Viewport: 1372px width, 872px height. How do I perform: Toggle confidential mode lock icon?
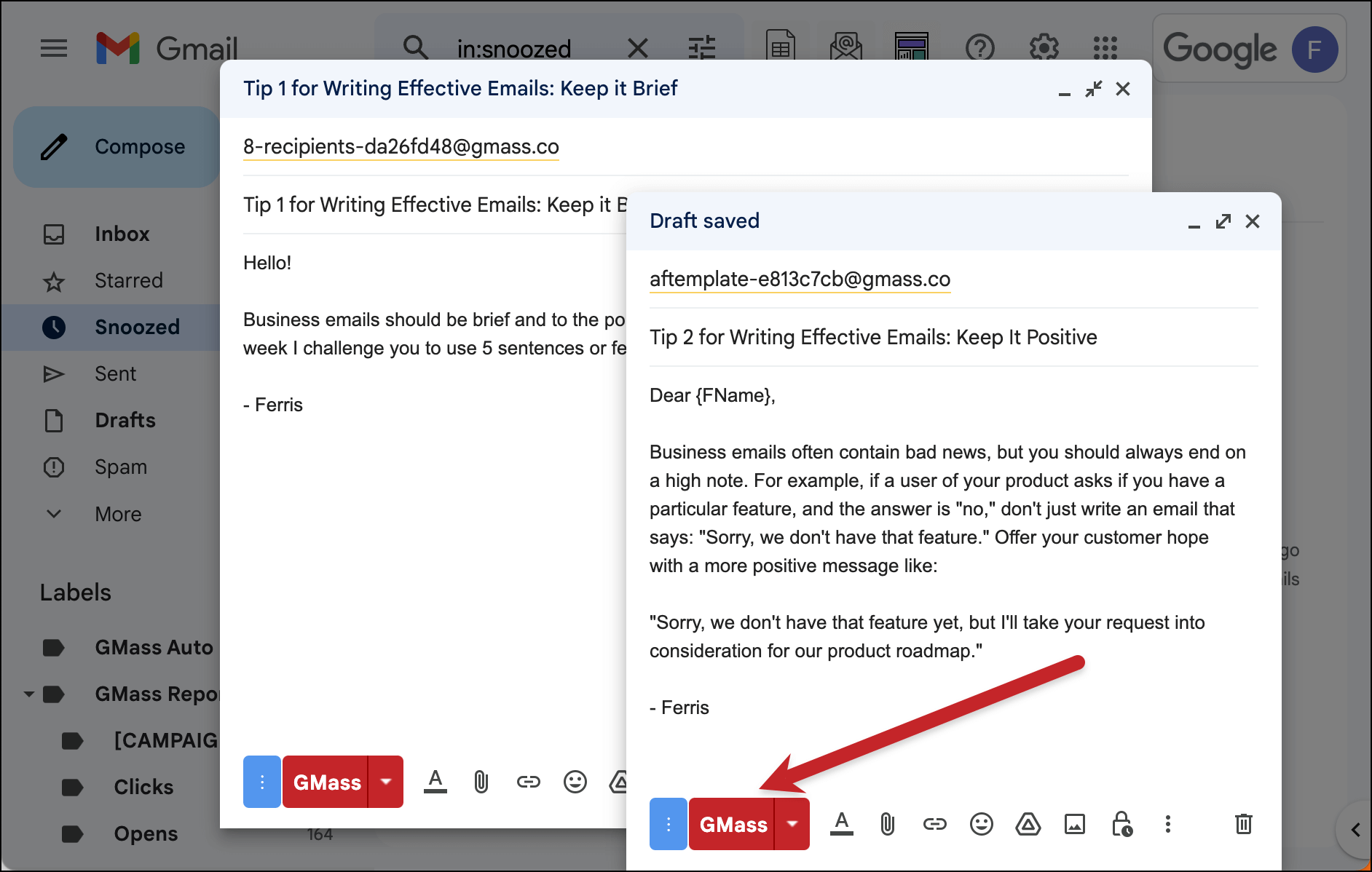[x=1121, y=825]
